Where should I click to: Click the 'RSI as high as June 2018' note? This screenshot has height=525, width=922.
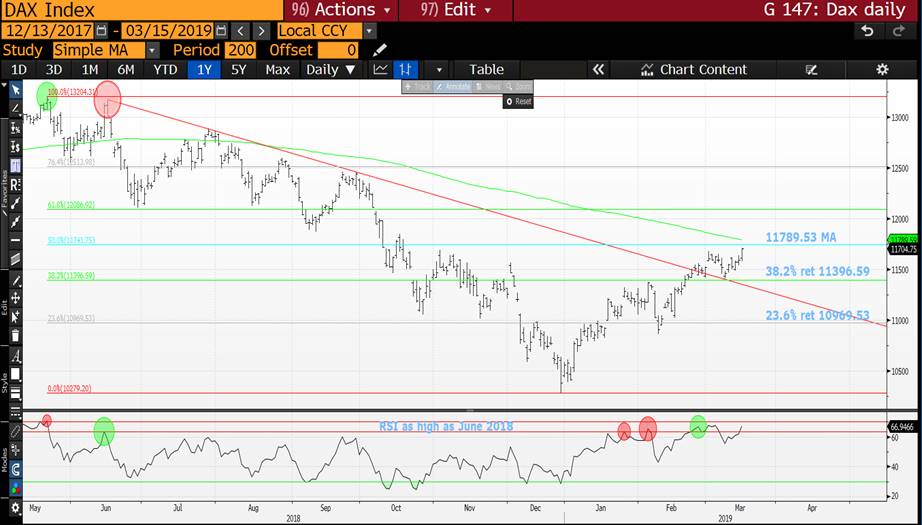click(446, 426)
